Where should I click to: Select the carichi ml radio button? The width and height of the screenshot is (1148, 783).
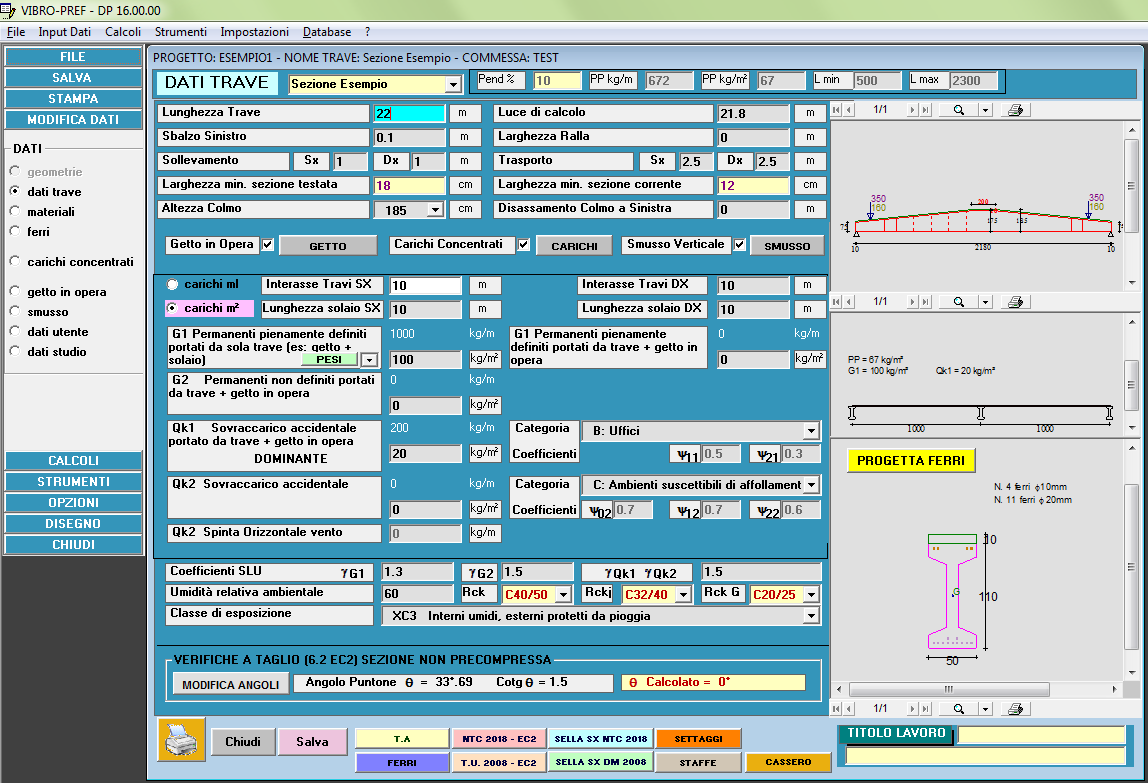pyautogui.click(x=173, y=284)
